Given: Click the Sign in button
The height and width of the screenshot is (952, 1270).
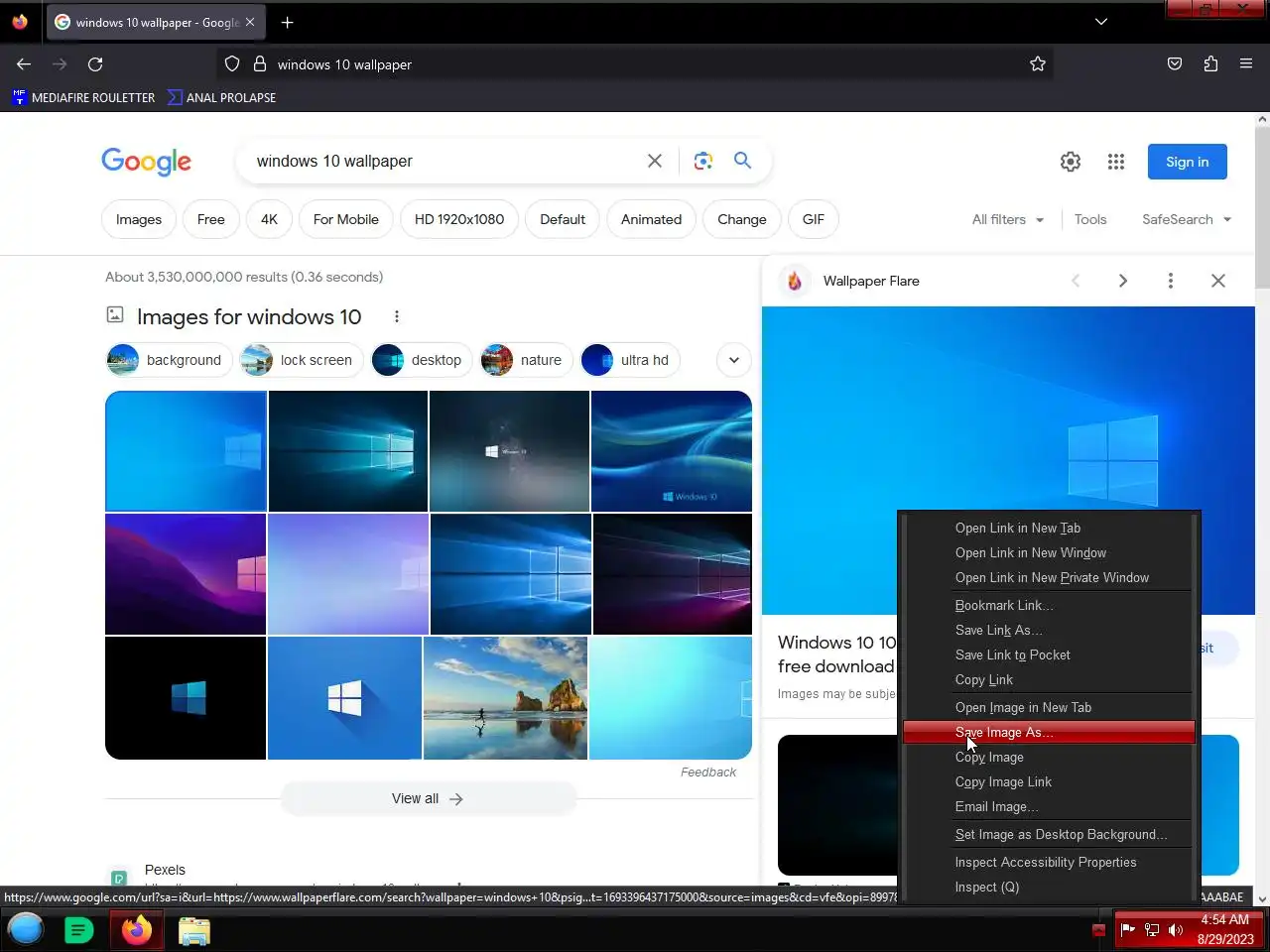Looking at the screenshot, I should [1187, 162].
